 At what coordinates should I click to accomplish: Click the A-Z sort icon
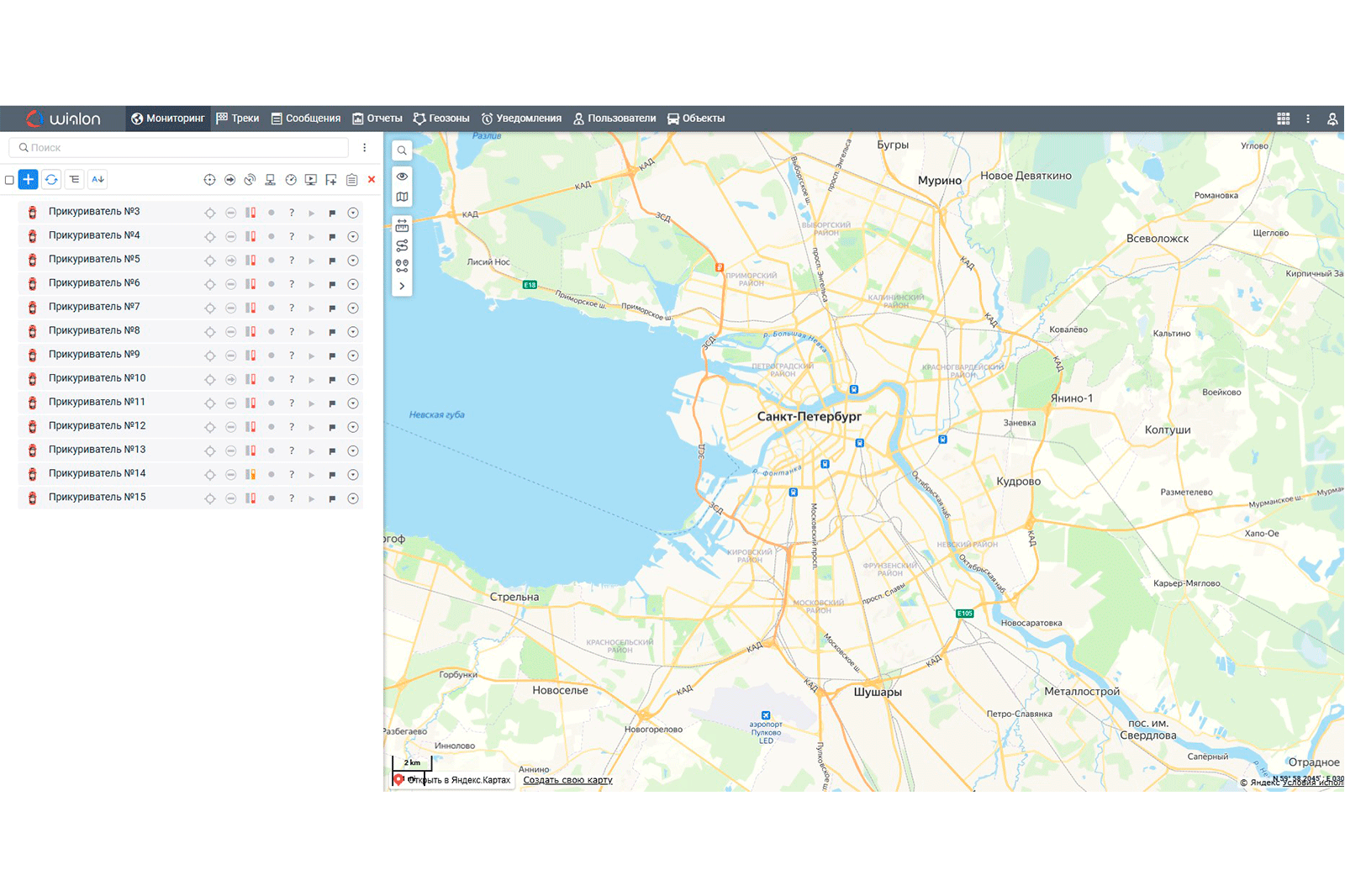click(98, 179)
